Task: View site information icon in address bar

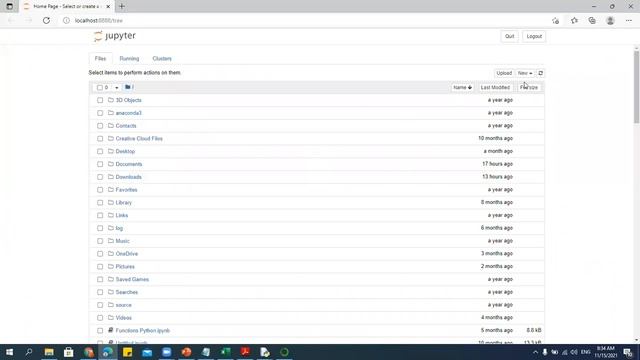Action: point(66,20)
